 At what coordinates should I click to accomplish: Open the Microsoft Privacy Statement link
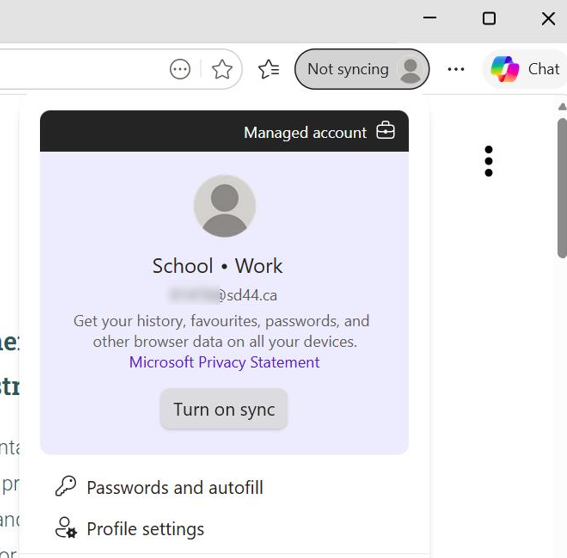224,362
